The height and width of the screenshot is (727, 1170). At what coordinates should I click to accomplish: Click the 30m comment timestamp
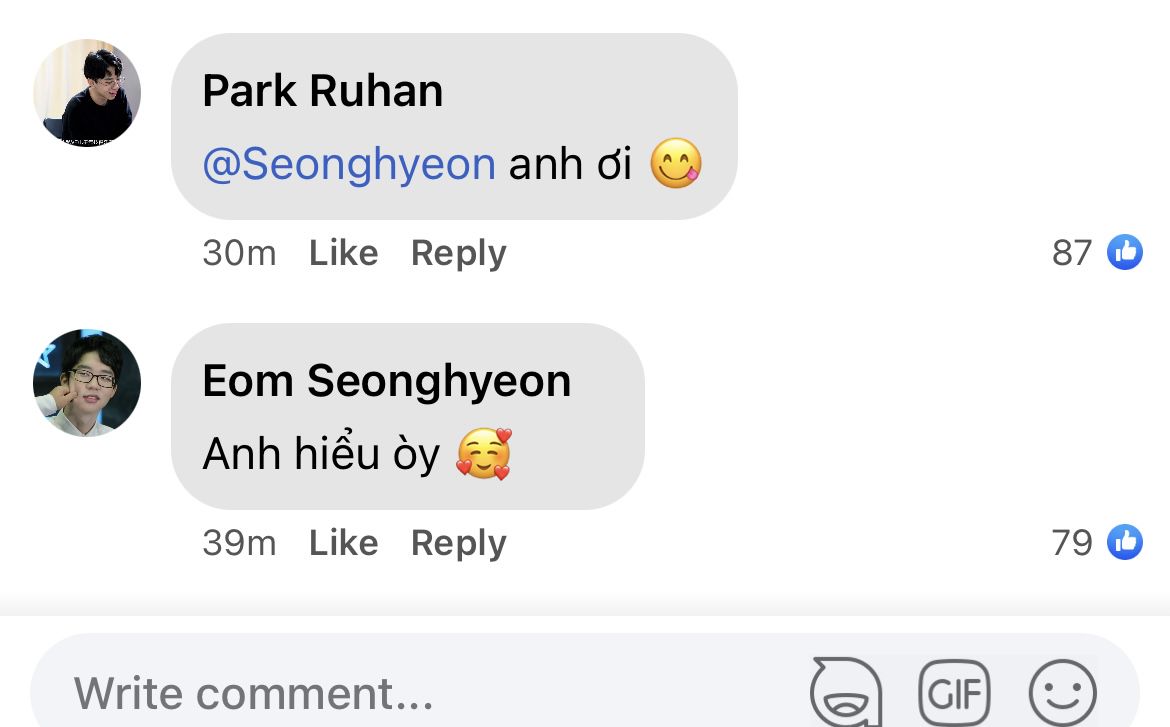click(x=239, y=253)
